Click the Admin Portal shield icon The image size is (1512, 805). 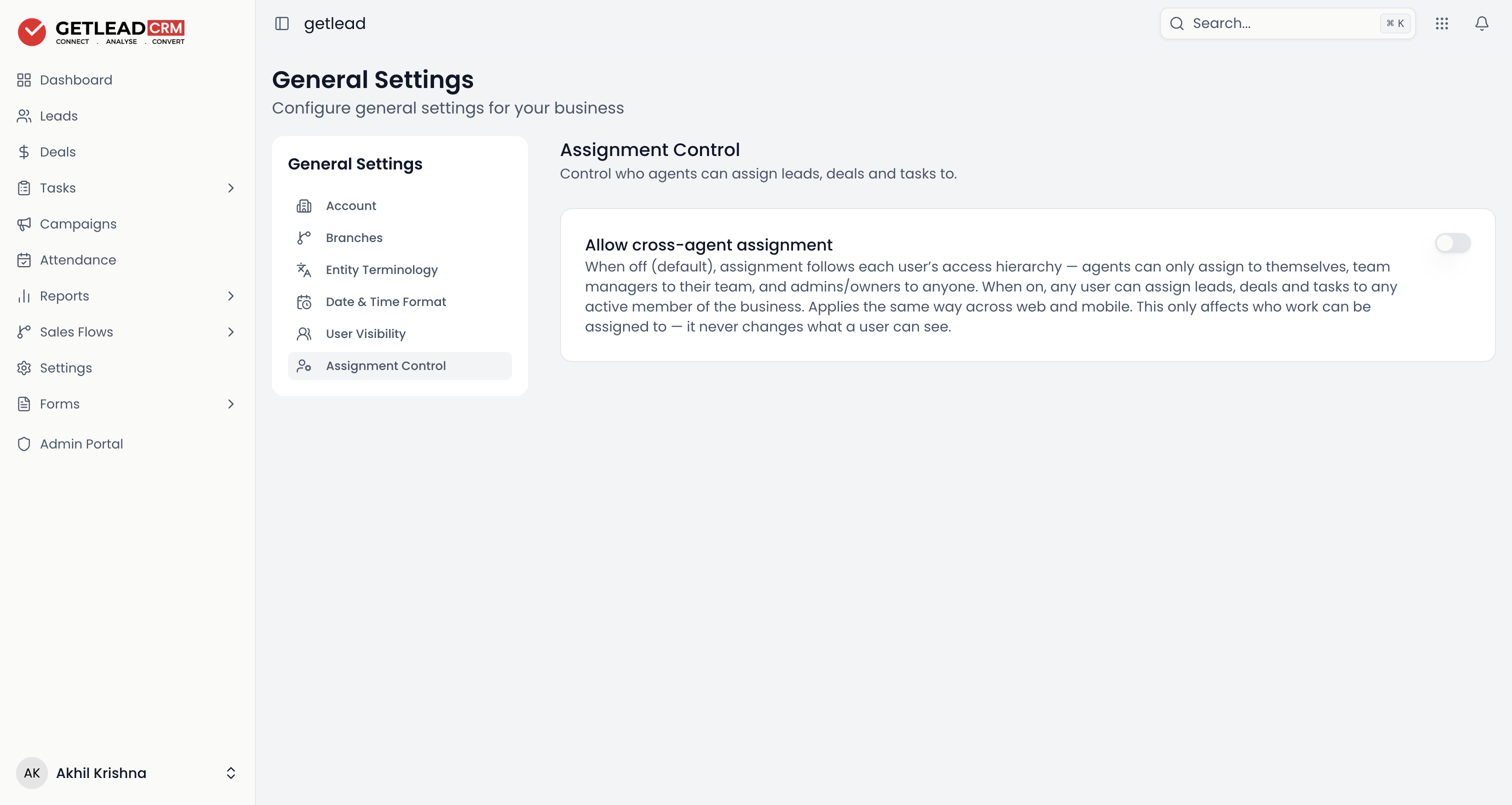(x=24, y=444)
